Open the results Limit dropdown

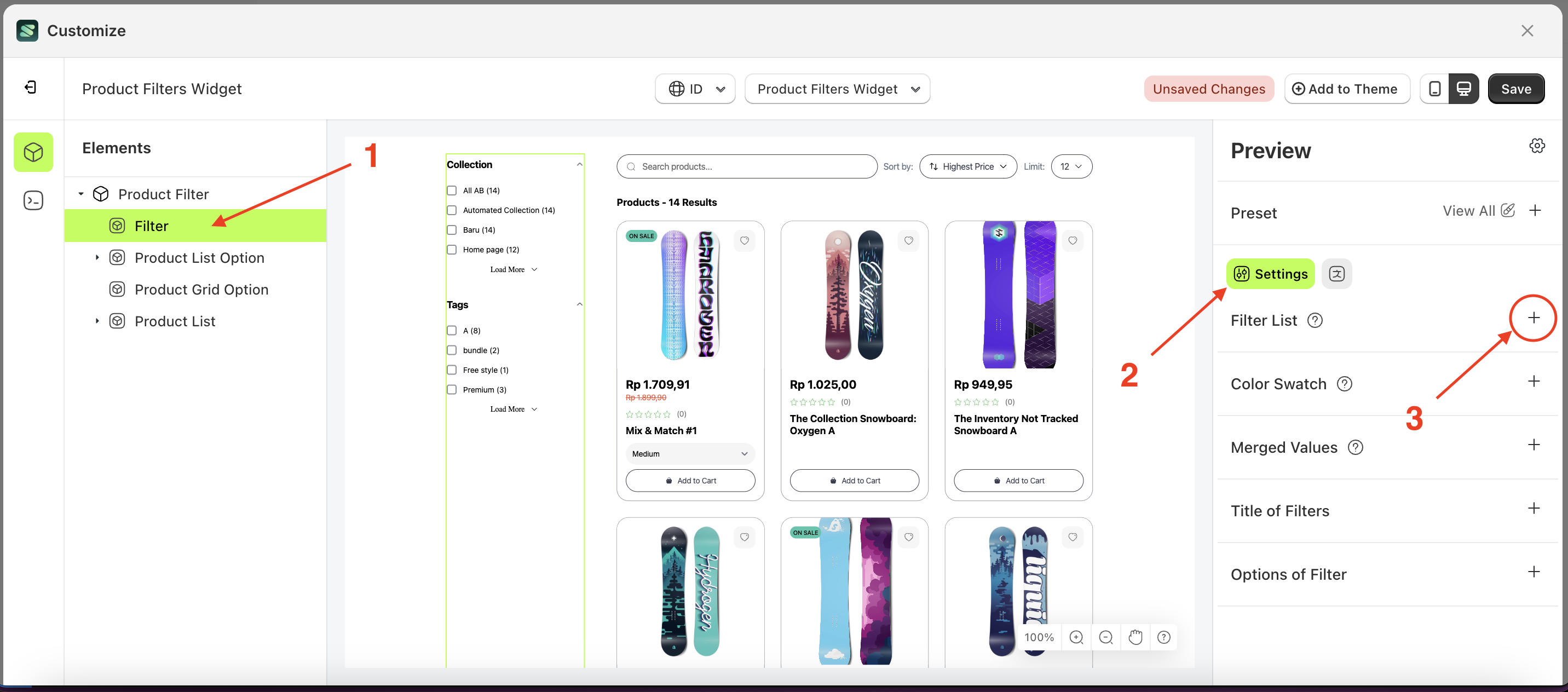tap(1071, 166)
